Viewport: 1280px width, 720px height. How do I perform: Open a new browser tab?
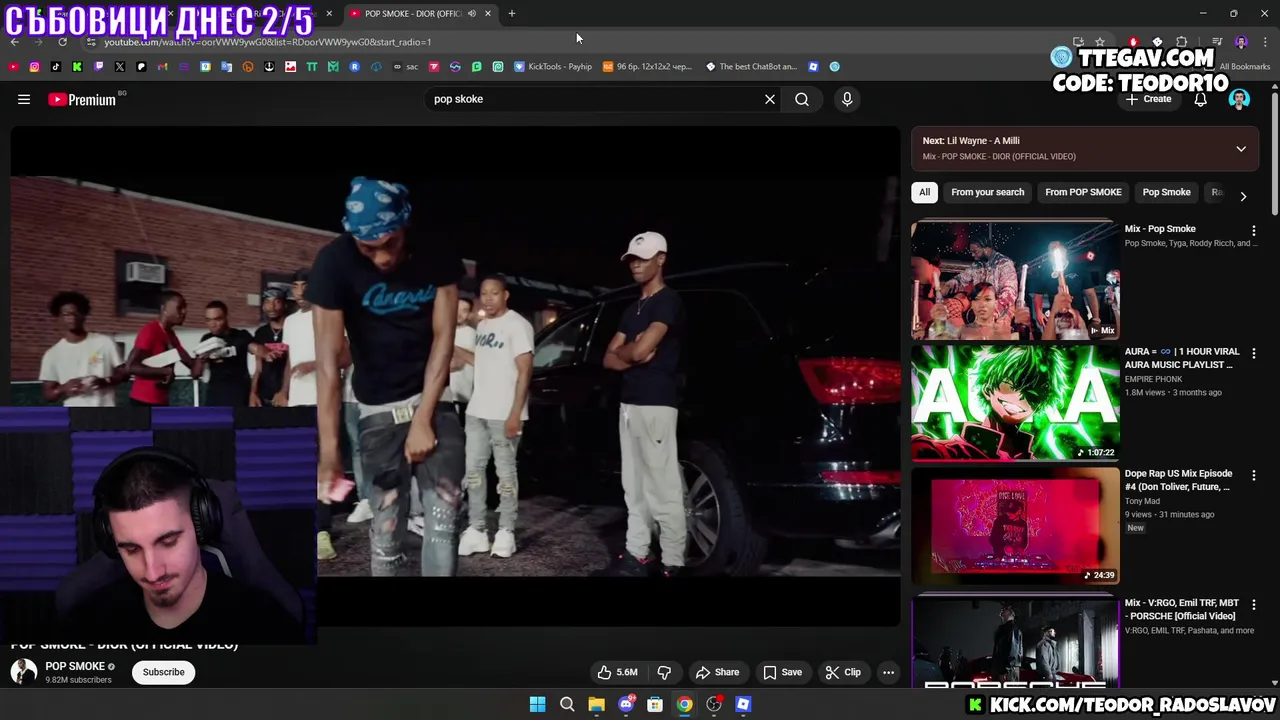(x=511, y=14)
